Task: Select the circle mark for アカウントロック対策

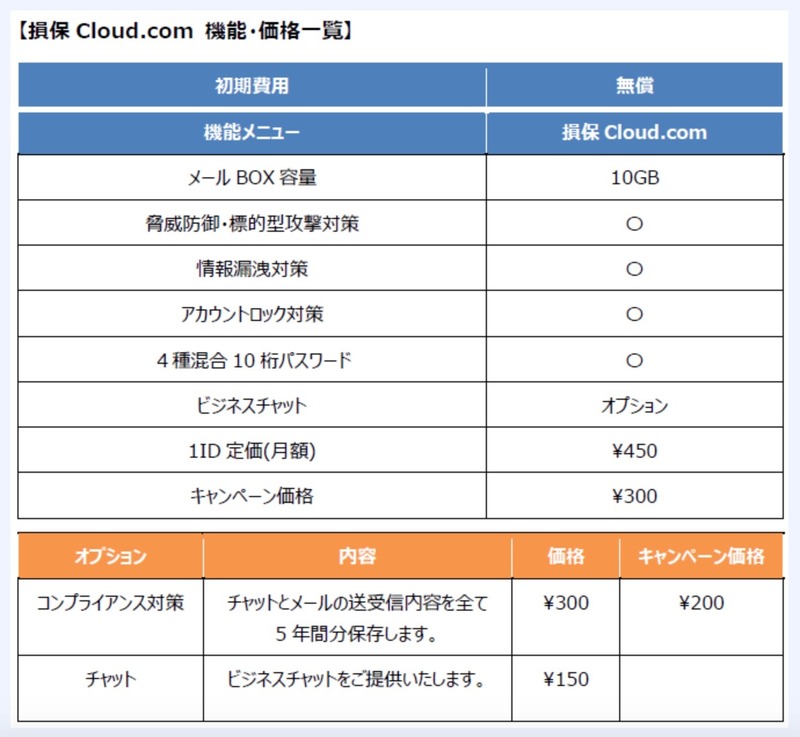Action: point(633,315)
